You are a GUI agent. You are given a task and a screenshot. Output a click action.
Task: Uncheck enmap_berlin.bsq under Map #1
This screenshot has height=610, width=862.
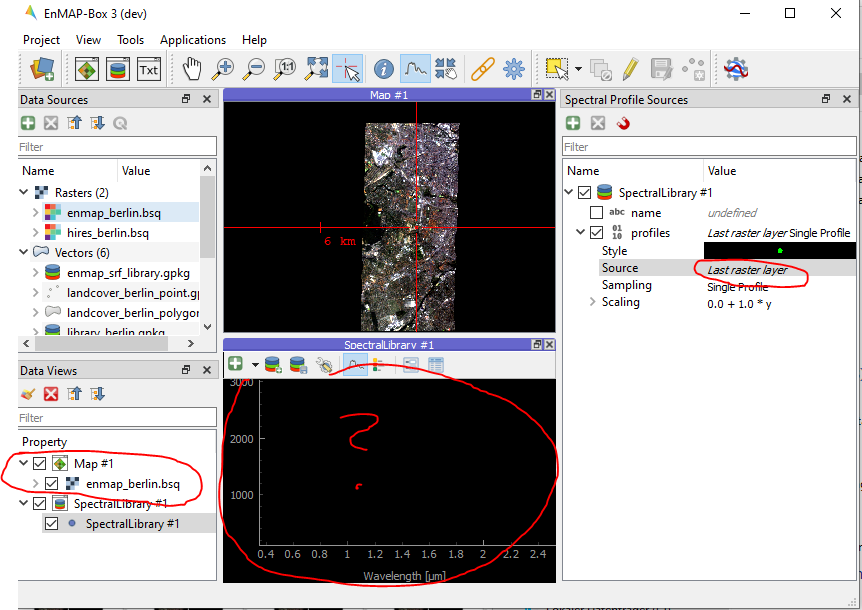pyautogui.click(x=54, y=483)
